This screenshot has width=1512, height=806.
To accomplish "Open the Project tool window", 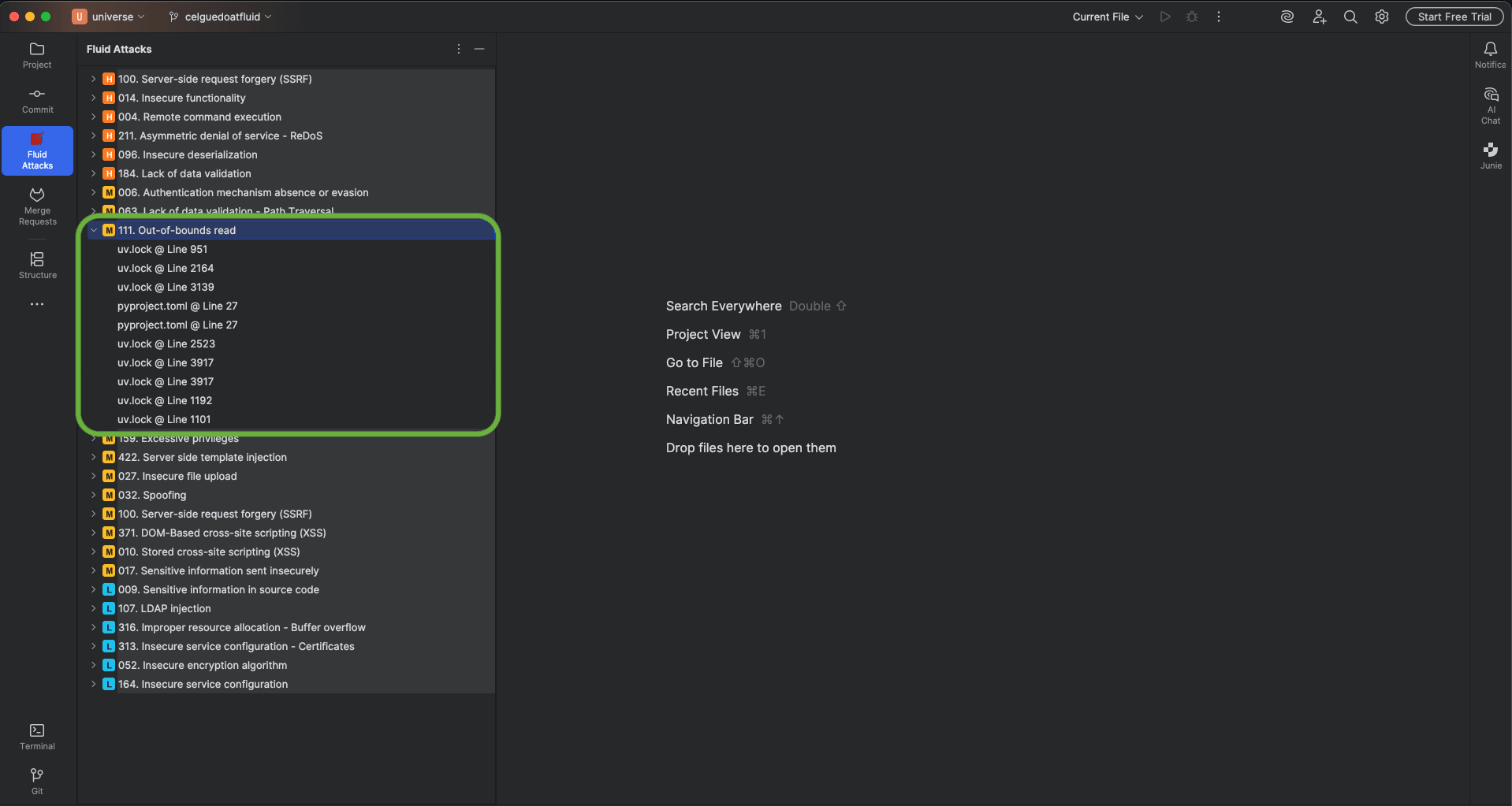I will pos(37,55).
